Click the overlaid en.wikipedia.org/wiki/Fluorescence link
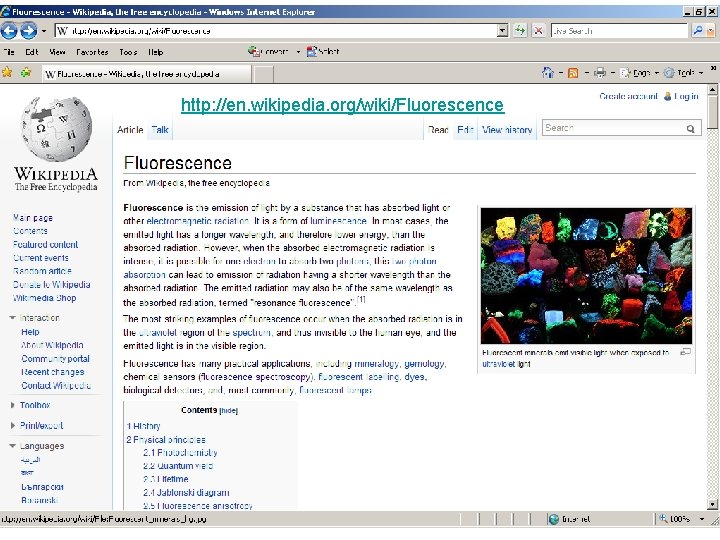 click(x=343, y=105)
